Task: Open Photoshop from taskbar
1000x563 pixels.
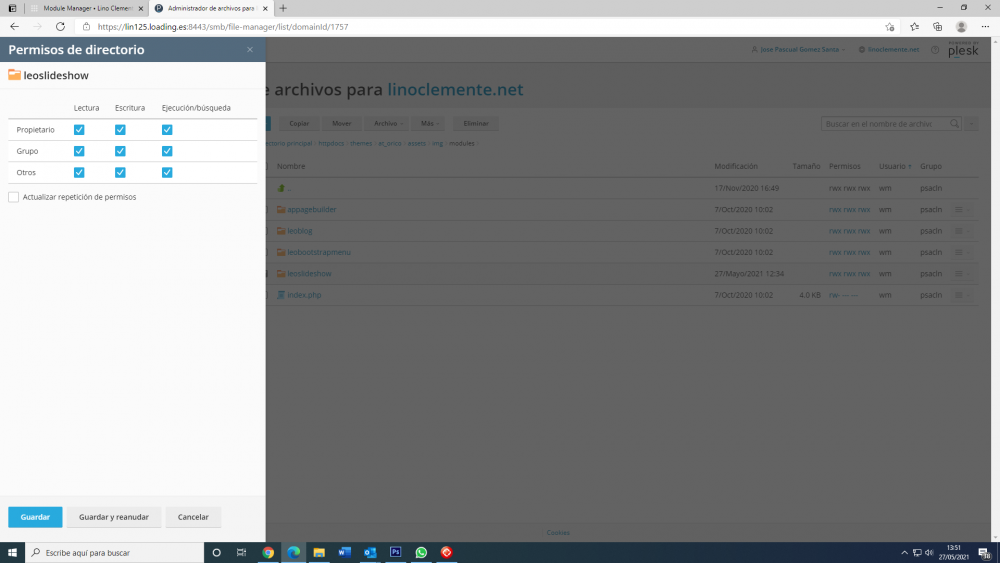Action: [x=395, y=552]
